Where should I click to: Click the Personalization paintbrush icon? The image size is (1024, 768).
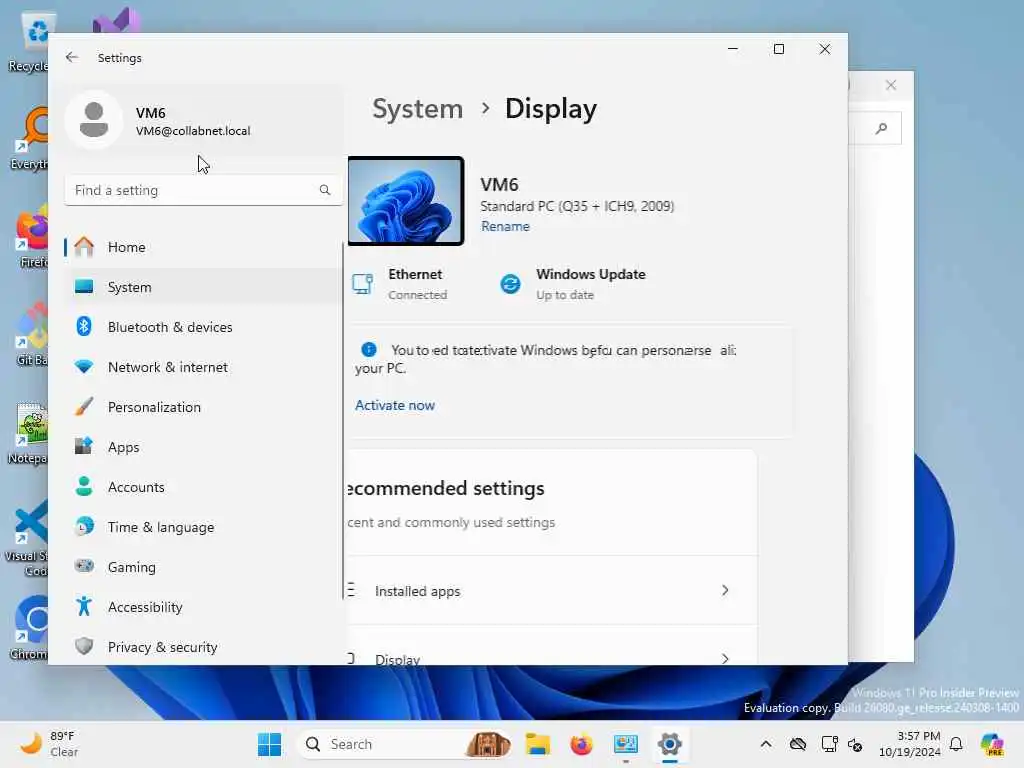[84, 407]
